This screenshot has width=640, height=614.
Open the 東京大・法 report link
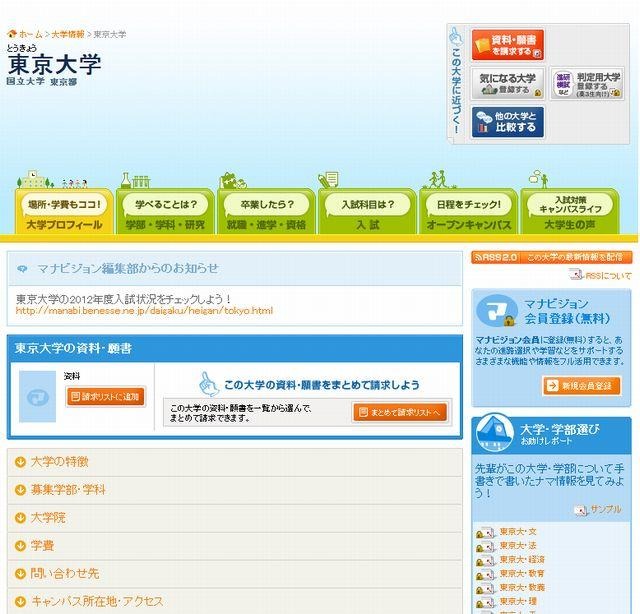(518, 546)
